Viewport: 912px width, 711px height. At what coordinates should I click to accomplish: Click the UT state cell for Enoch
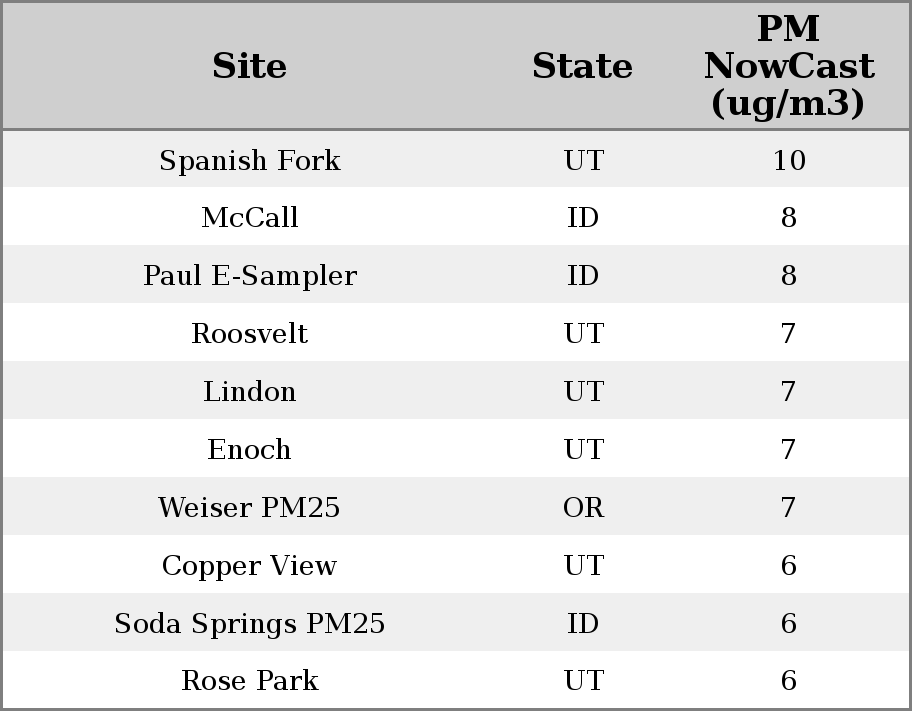[x=583, y=450]
